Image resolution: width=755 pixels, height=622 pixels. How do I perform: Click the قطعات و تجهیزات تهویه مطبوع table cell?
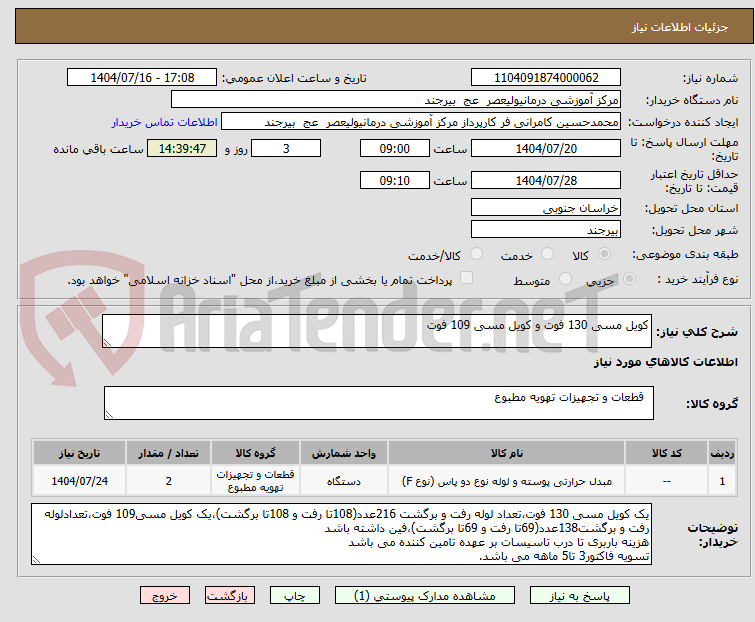[x=255, y=480]
